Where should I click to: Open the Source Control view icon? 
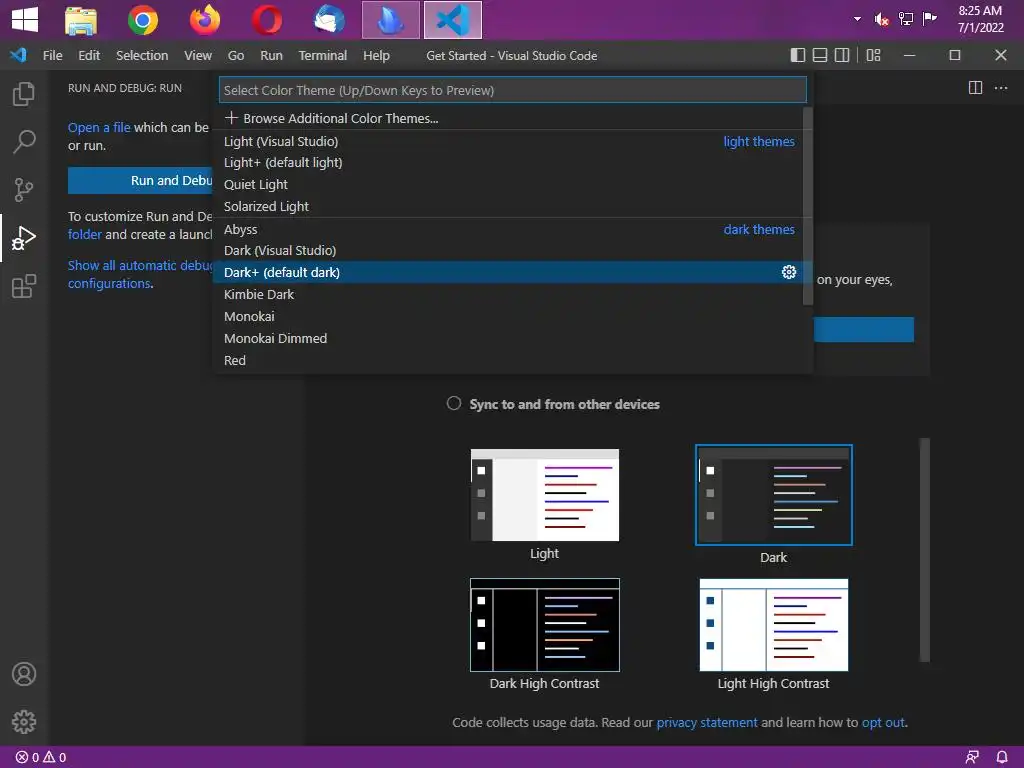[24, 189]
